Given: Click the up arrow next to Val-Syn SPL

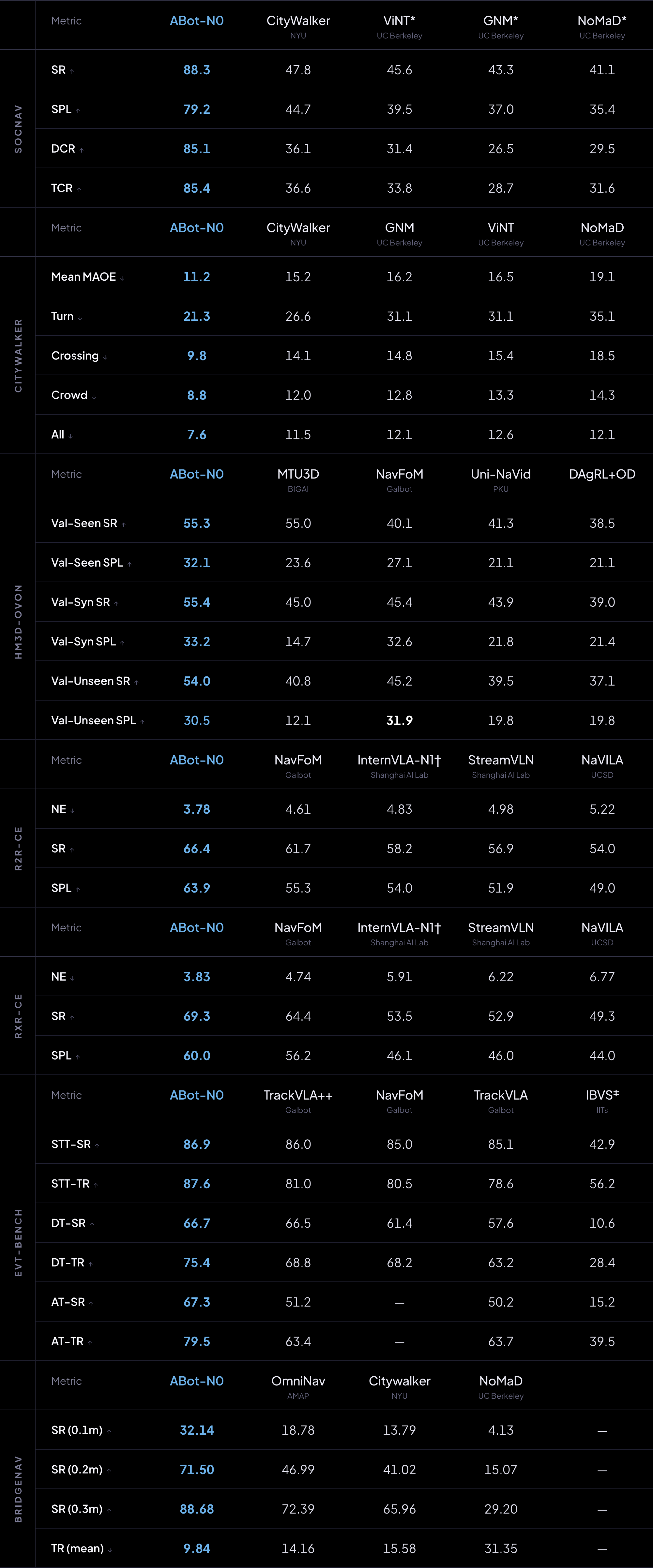Looking at the screenshot, I should (122, 643).
